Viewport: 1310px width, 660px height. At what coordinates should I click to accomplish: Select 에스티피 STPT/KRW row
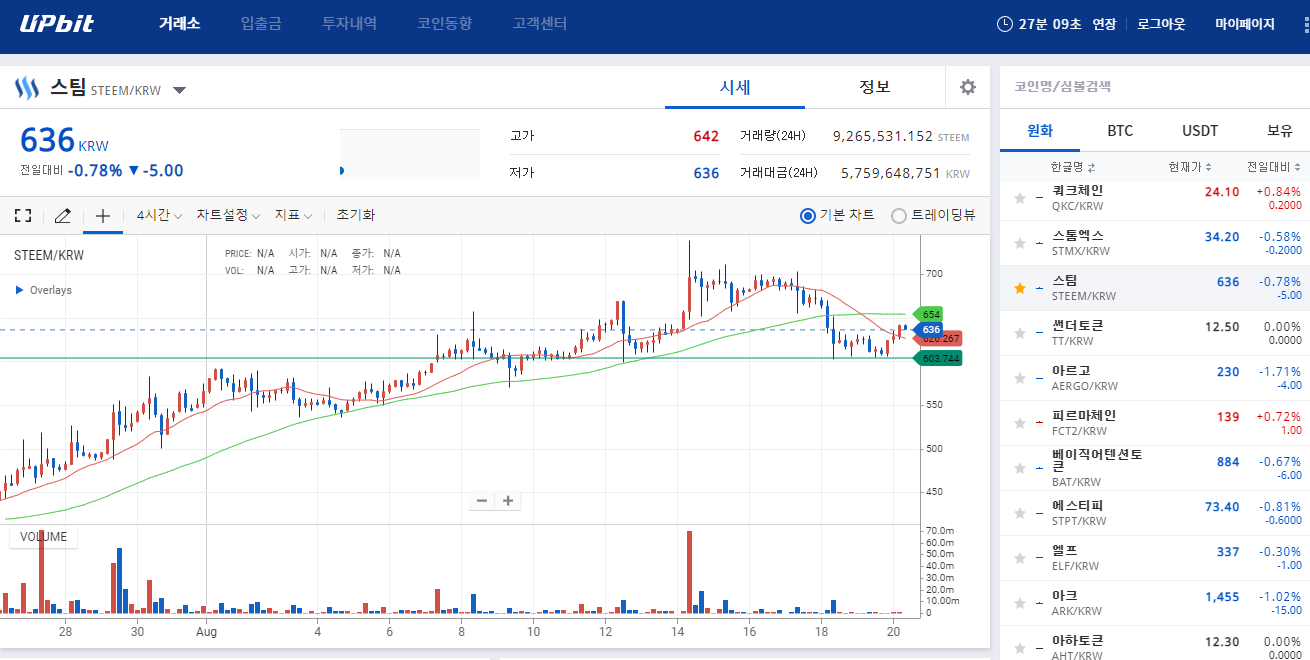pos(1155,513)
